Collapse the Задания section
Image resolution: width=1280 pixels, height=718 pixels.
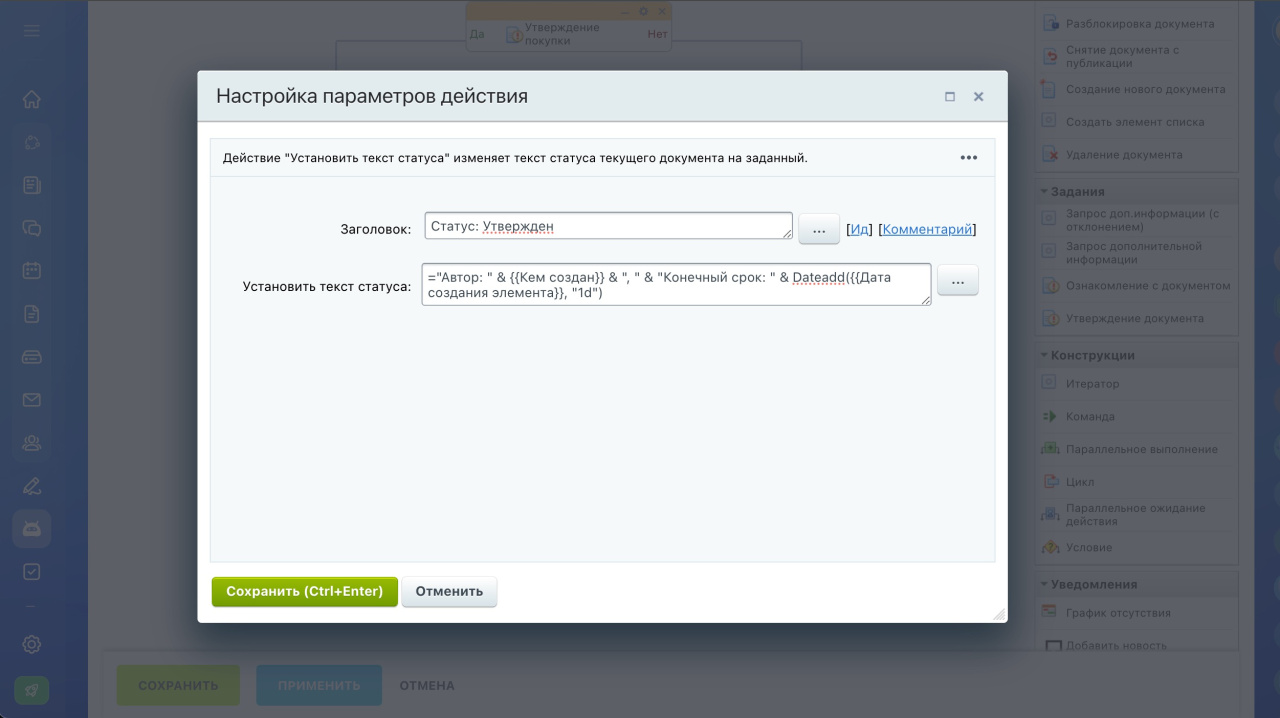pos(1138,191)
